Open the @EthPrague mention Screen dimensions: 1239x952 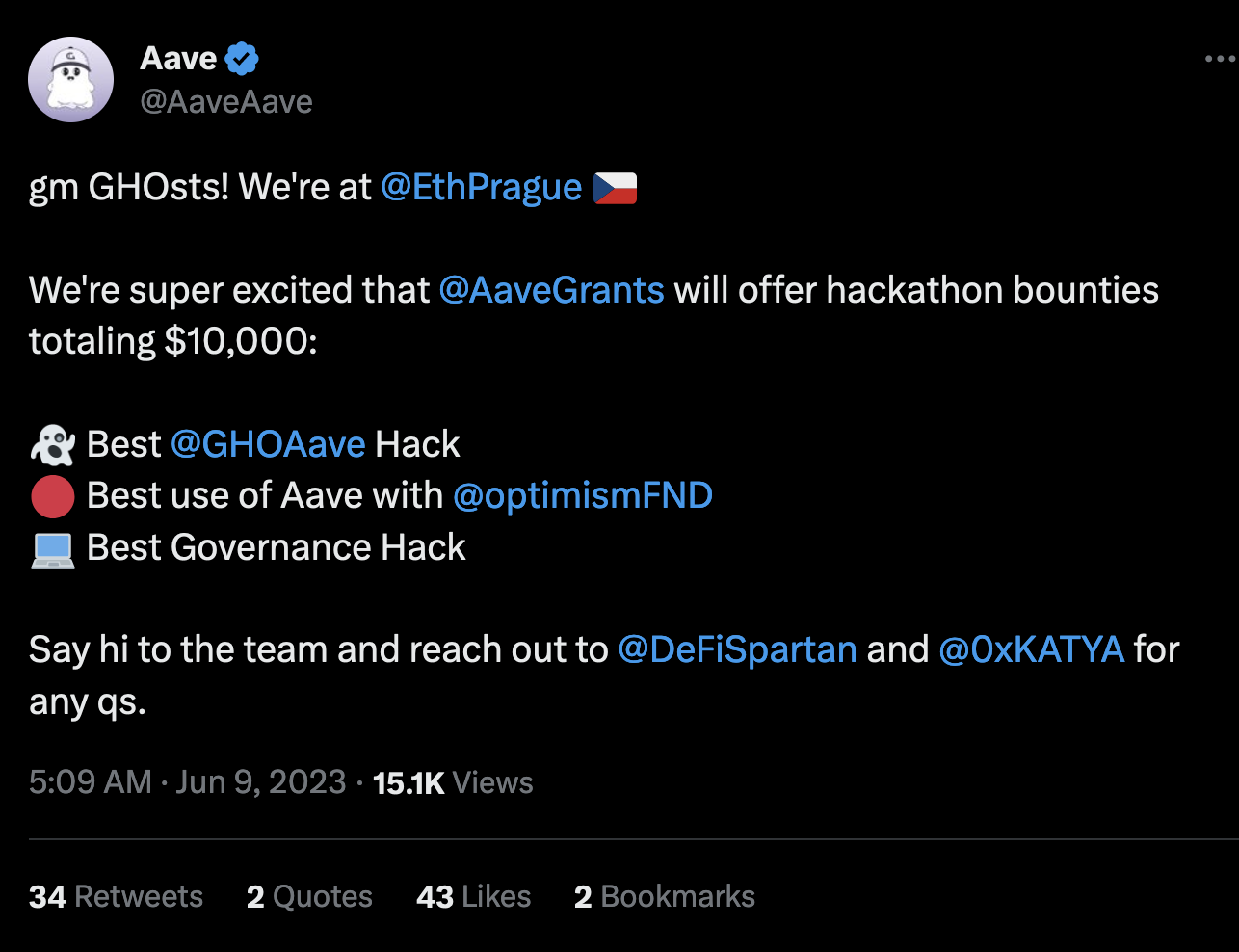tap(481, 187)
